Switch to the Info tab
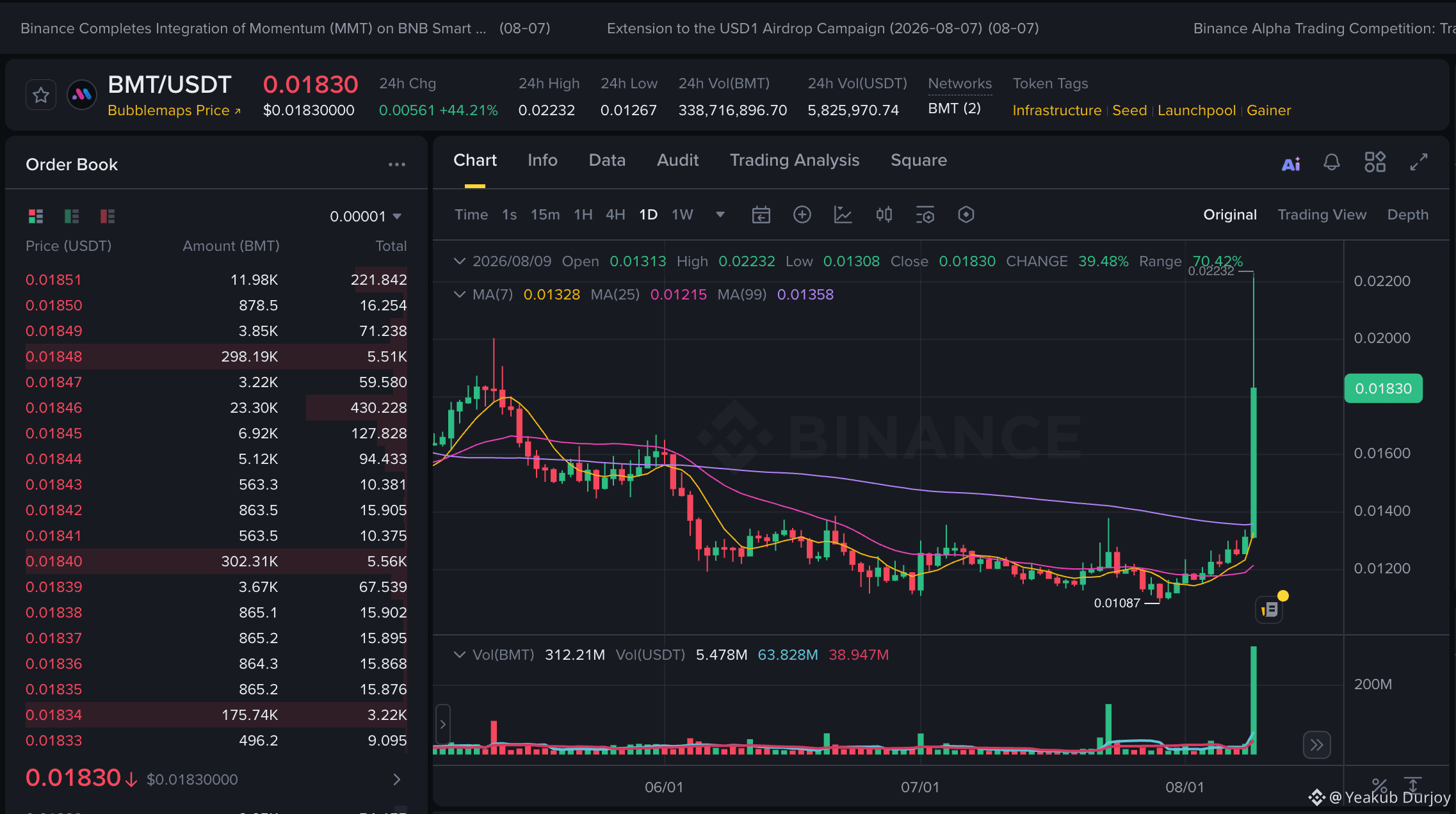Viewport: 1456px width, 814px height. click(542, 161)
